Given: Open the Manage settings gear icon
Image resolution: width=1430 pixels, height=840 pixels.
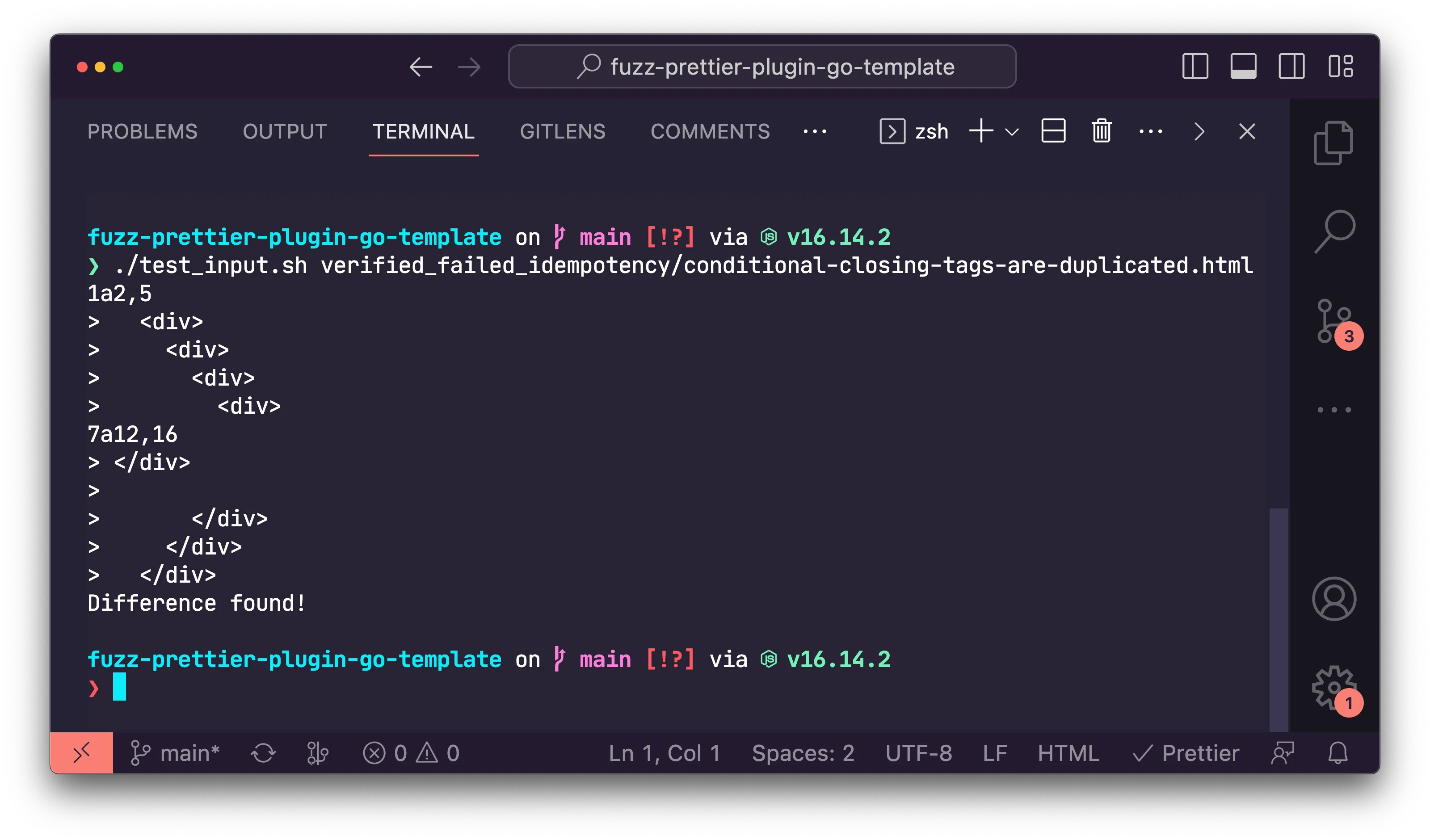Looking at the screenshot, I should tap(1333, 688).
